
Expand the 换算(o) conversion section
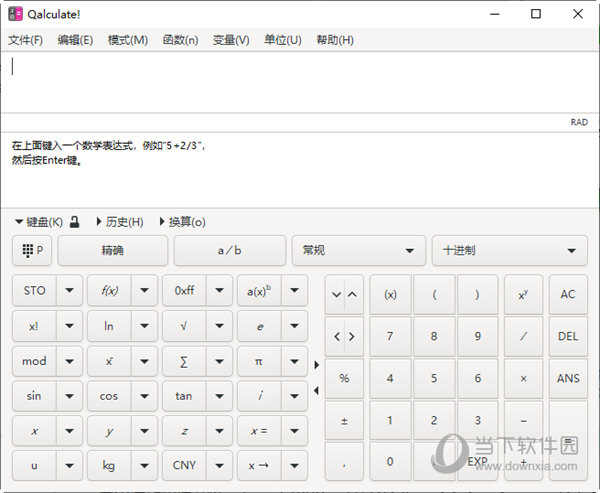coord(183,222)
